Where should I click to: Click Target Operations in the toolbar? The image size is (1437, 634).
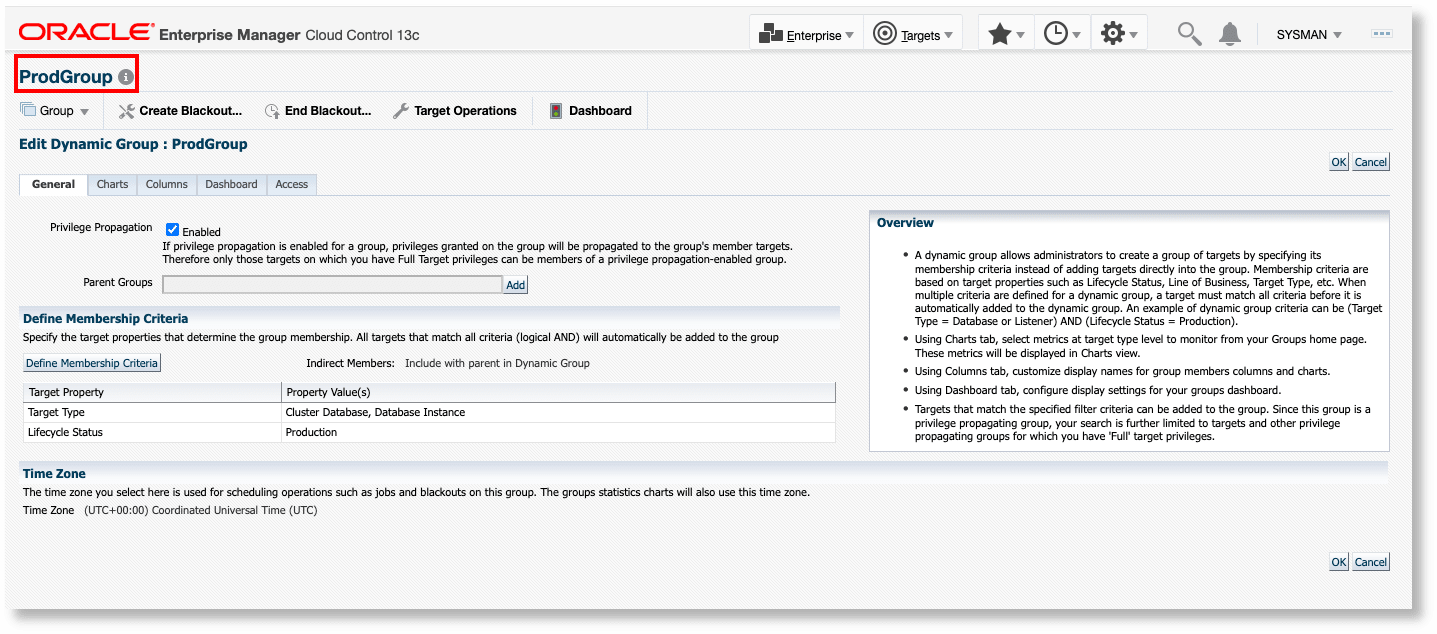pos(465,110)
